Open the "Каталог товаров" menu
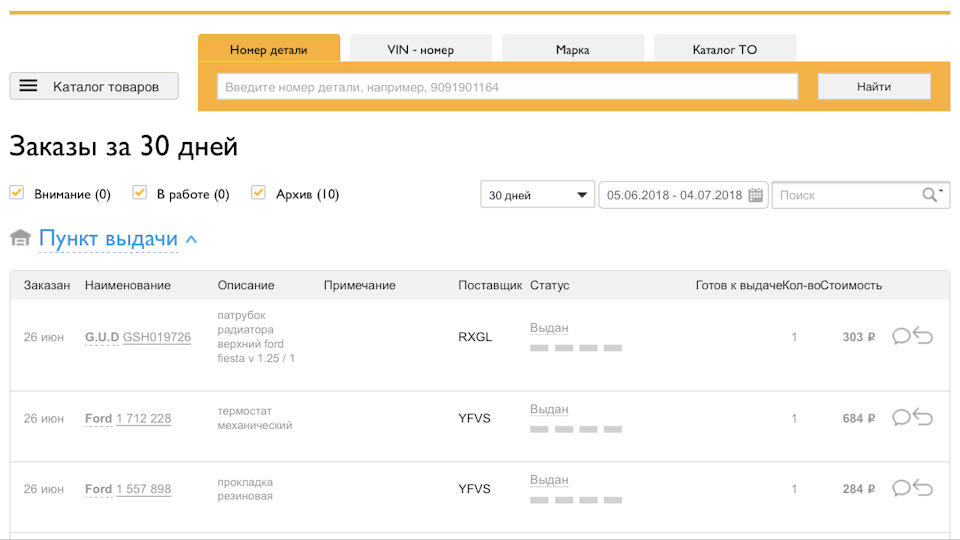960x540 pixels. [94, 86]
